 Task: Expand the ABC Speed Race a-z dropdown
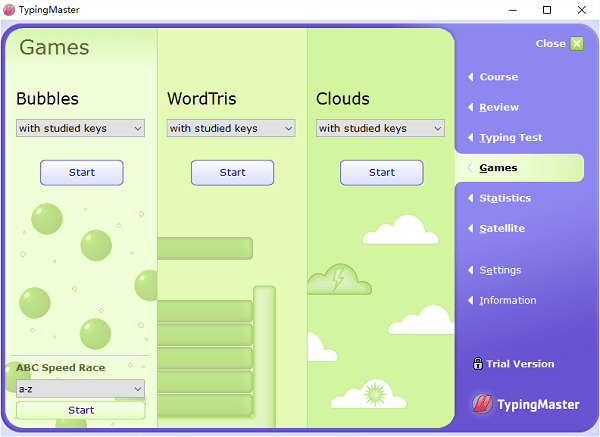80,388
